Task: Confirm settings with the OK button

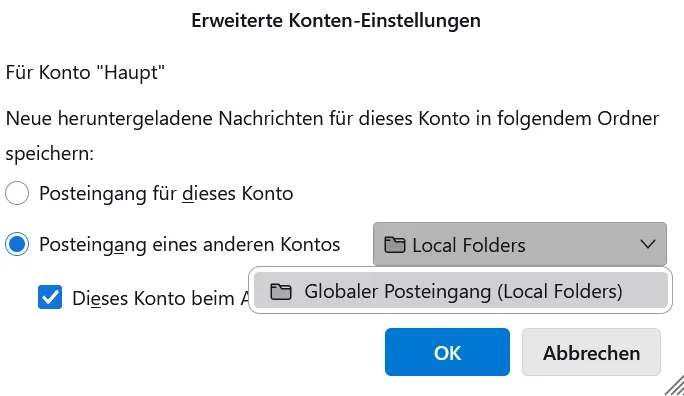Action: (x=447, y=352)
